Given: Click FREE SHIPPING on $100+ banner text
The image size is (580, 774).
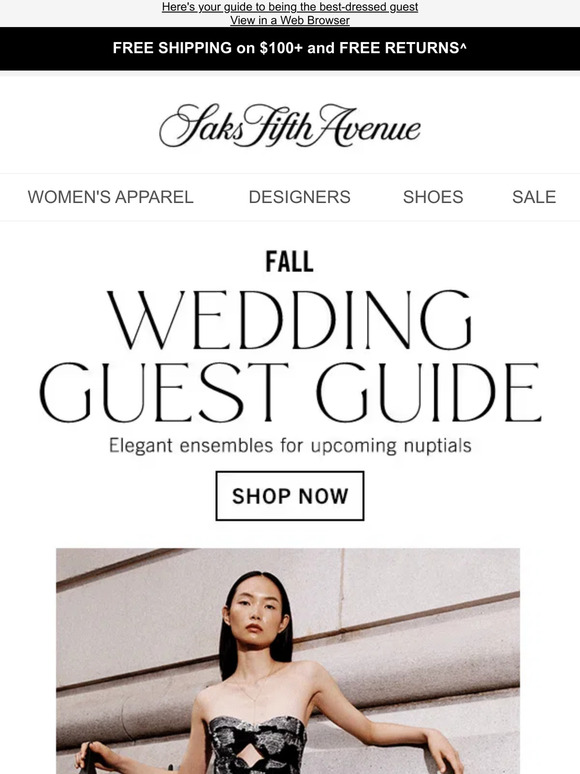Looking at the screenshot, I should pyautogui.click(x=207, y=48).
